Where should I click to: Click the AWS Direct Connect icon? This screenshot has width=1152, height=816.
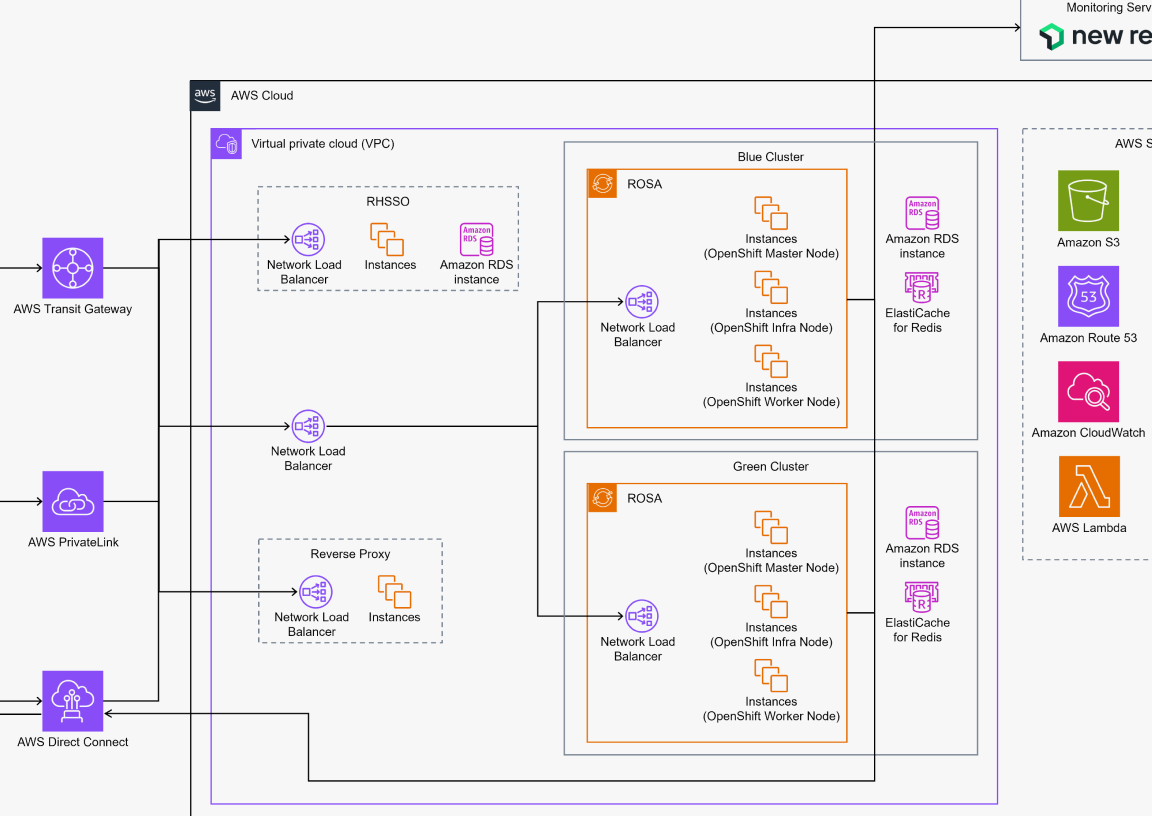point(73,701)
